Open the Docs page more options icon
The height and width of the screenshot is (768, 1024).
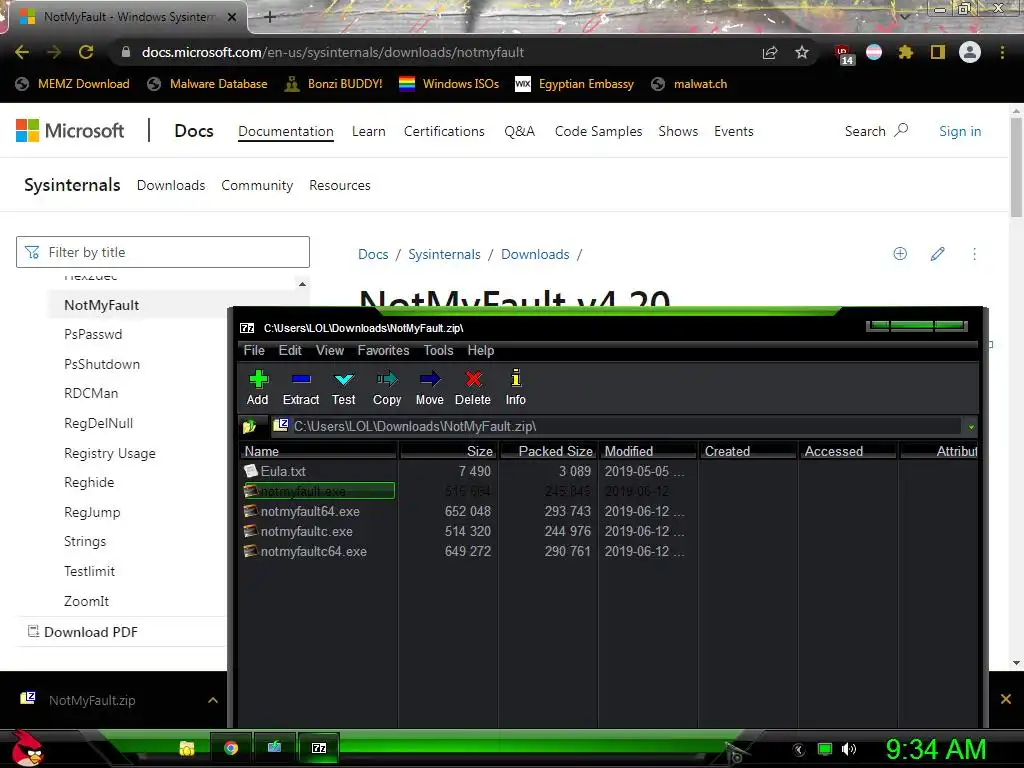tap(974, 253)
